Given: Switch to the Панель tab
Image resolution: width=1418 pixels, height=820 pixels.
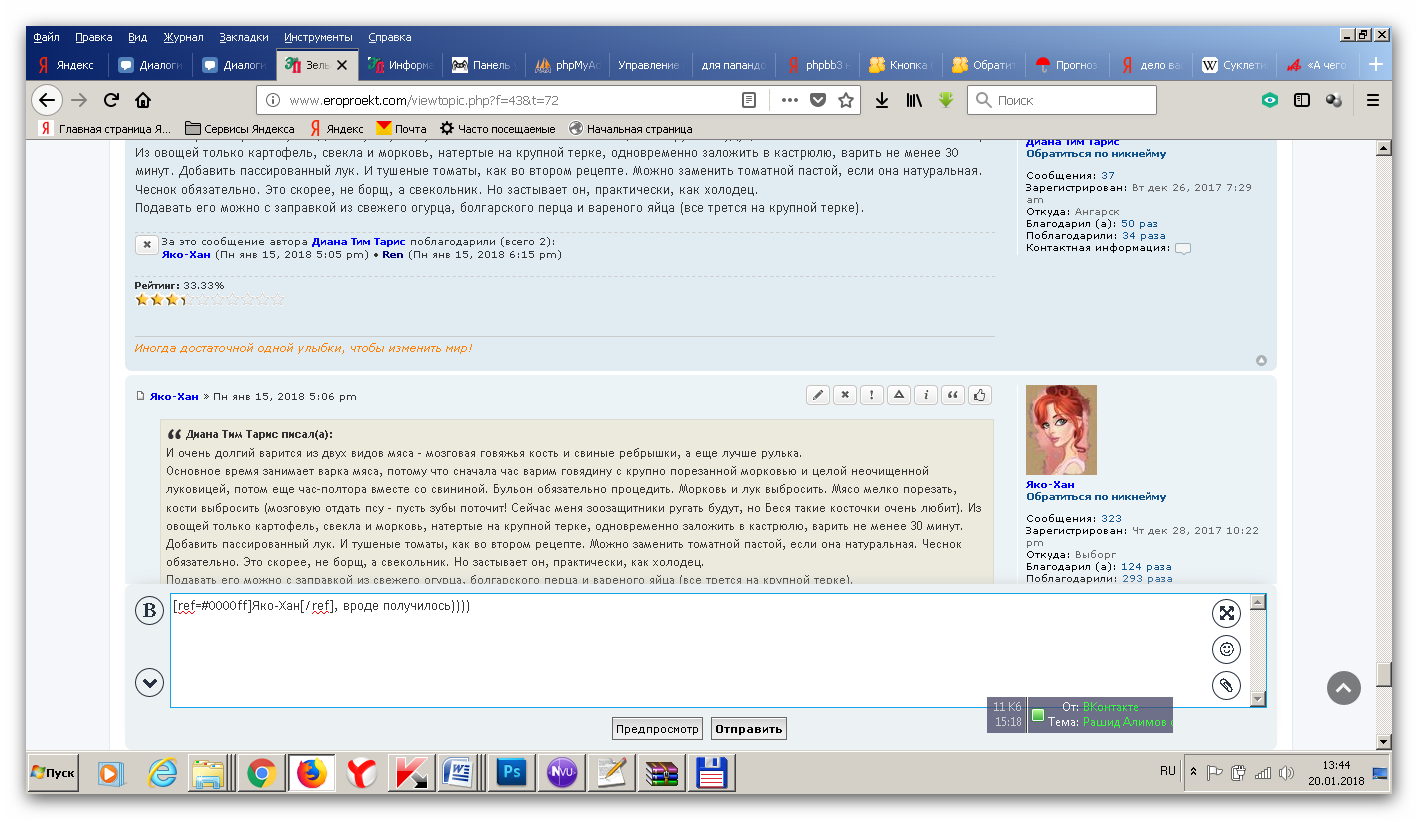Looking at the screenshot, I should (483, 65).
